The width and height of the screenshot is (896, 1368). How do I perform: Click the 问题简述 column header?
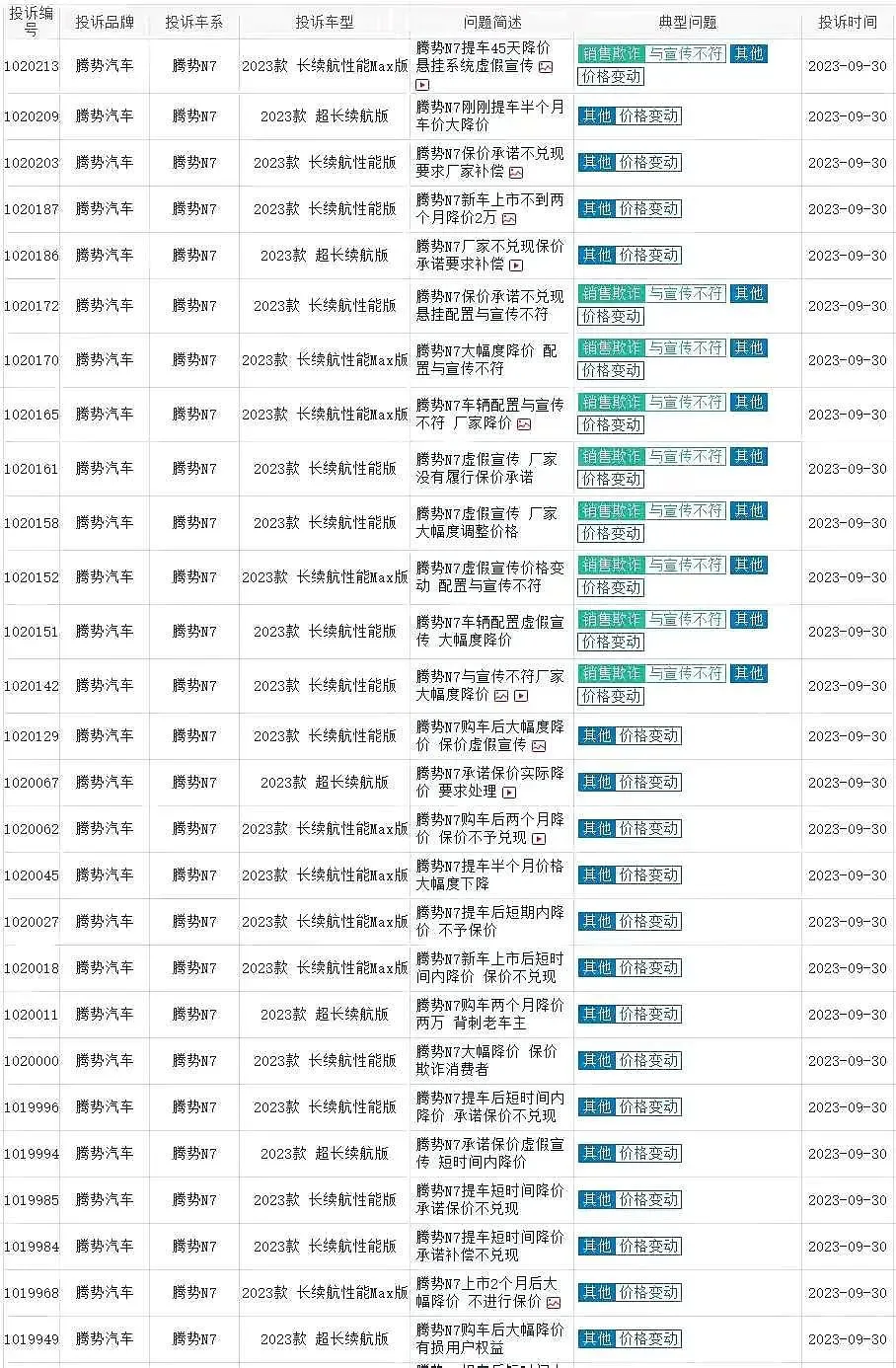[x=492, y=22]
